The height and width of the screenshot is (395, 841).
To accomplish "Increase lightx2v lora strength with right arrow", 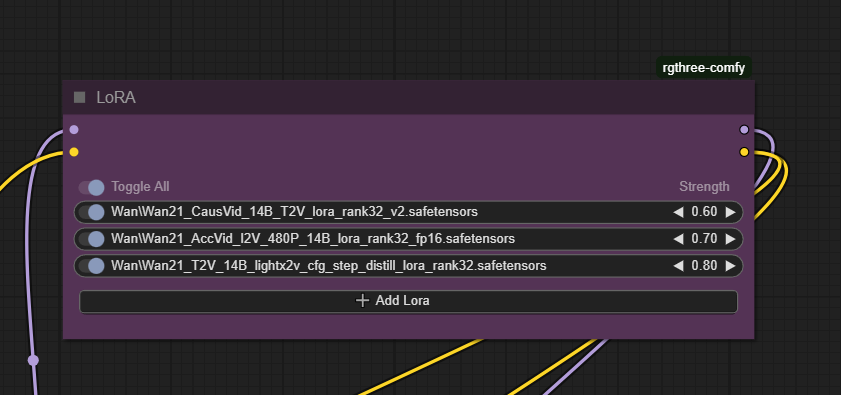I will click(730, 266).
